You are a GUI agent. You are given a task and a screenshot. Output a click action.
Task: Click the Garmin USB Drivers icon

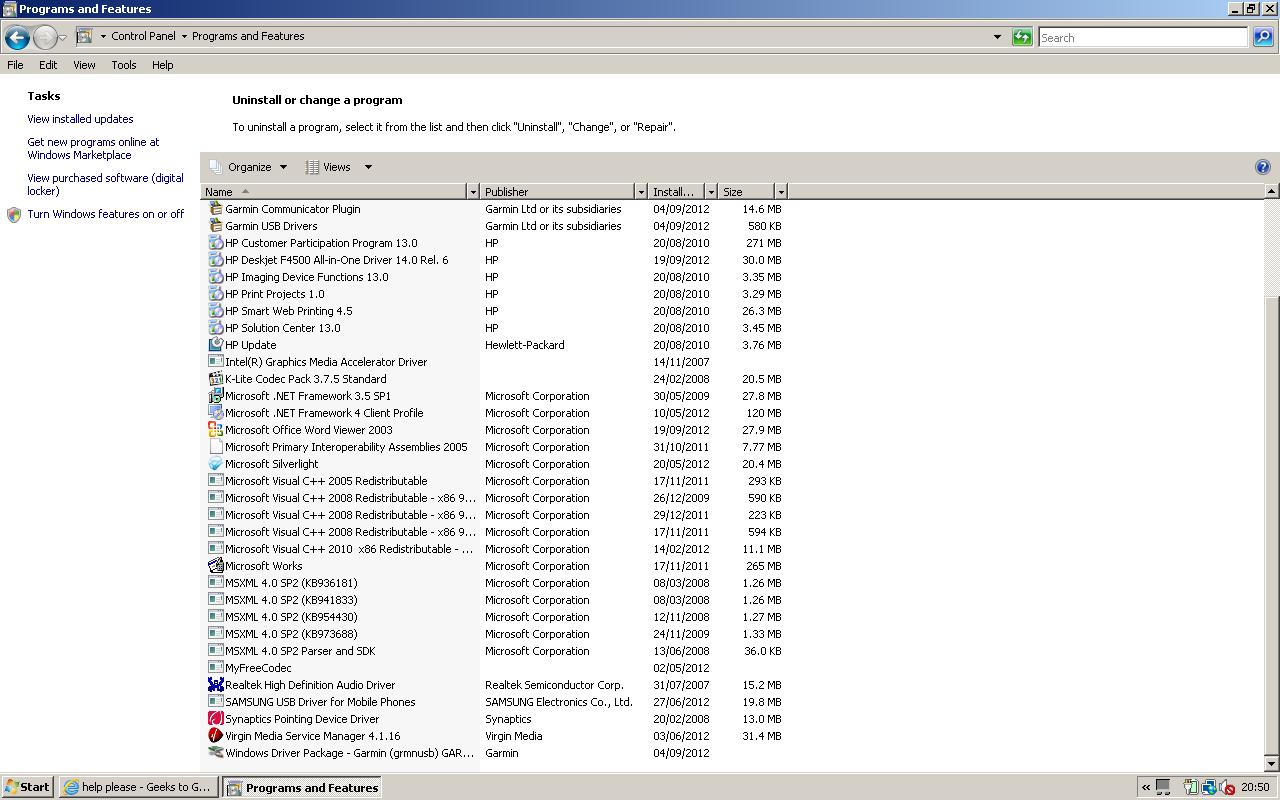tap(215, 226)
